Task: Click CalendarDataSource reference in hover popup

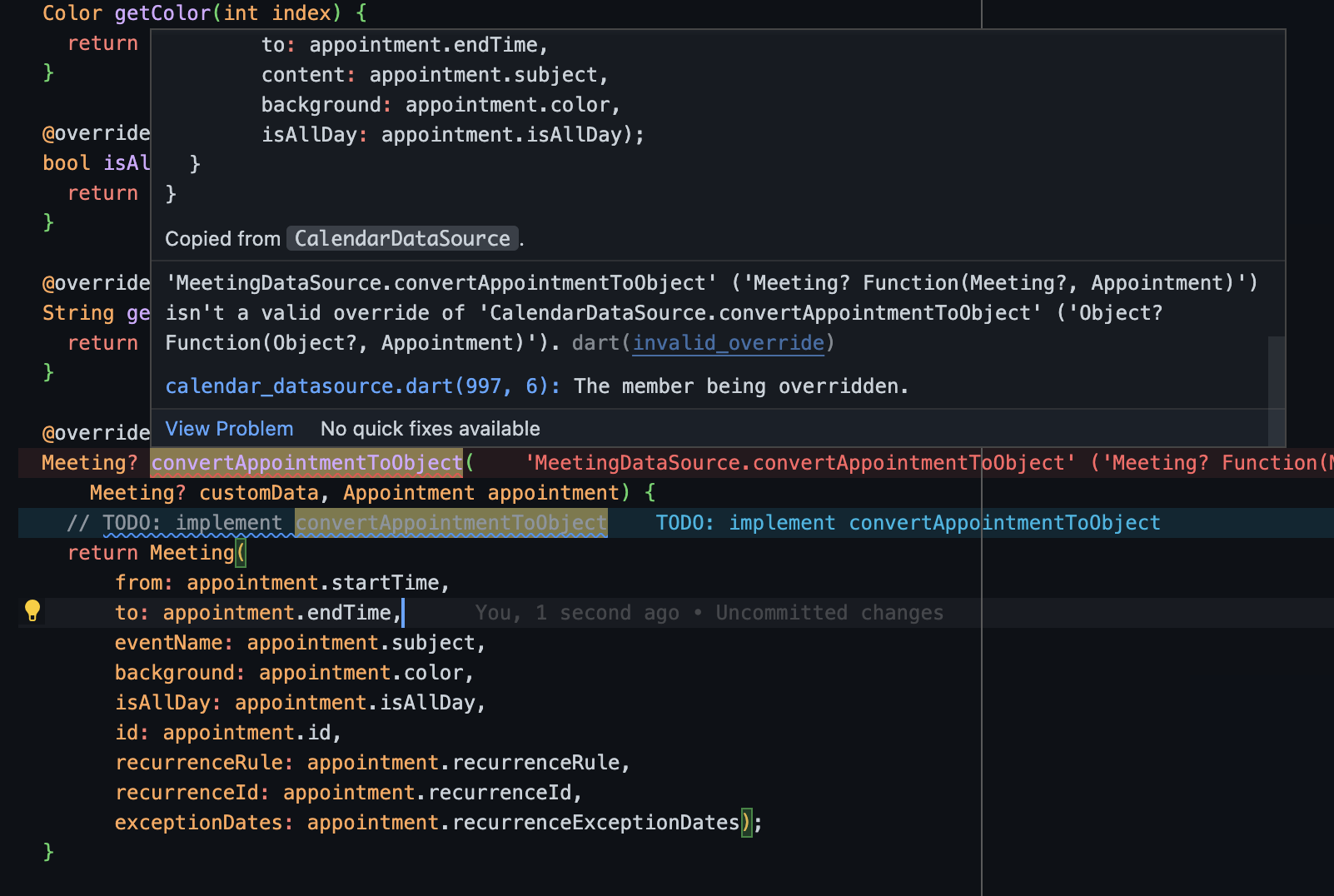Action: coord(402,239)
